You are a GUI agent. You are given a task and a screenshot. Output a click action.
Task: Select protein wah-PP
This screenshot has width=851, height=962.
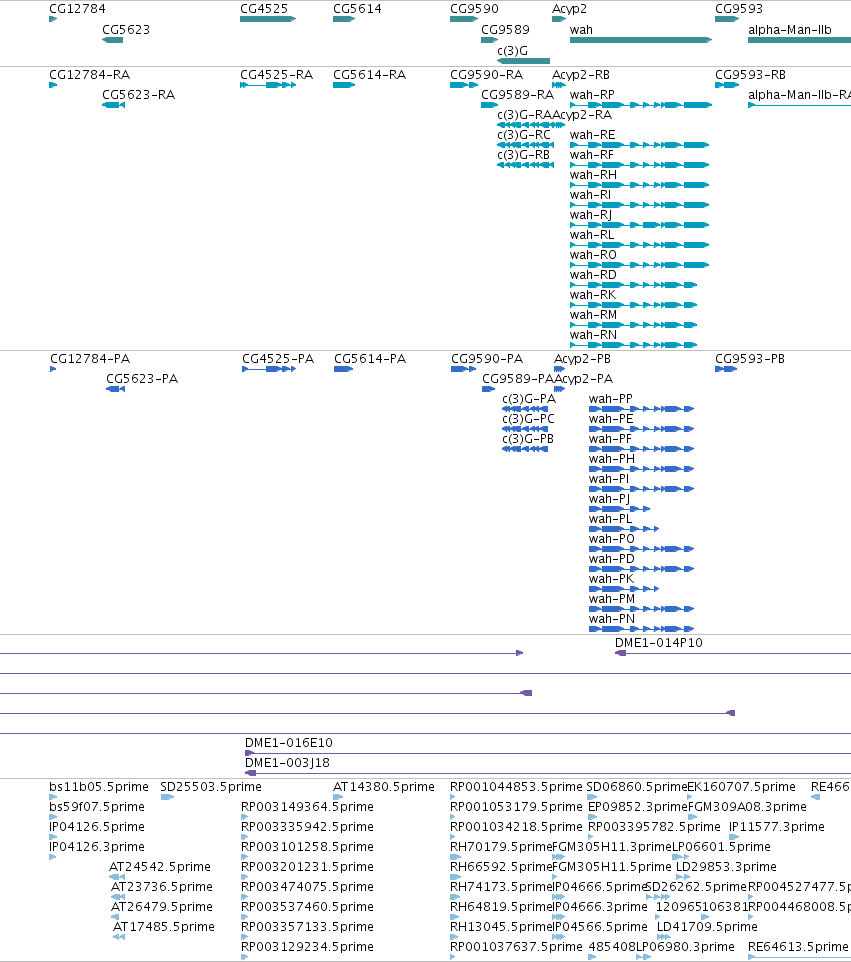pos(610,399)
